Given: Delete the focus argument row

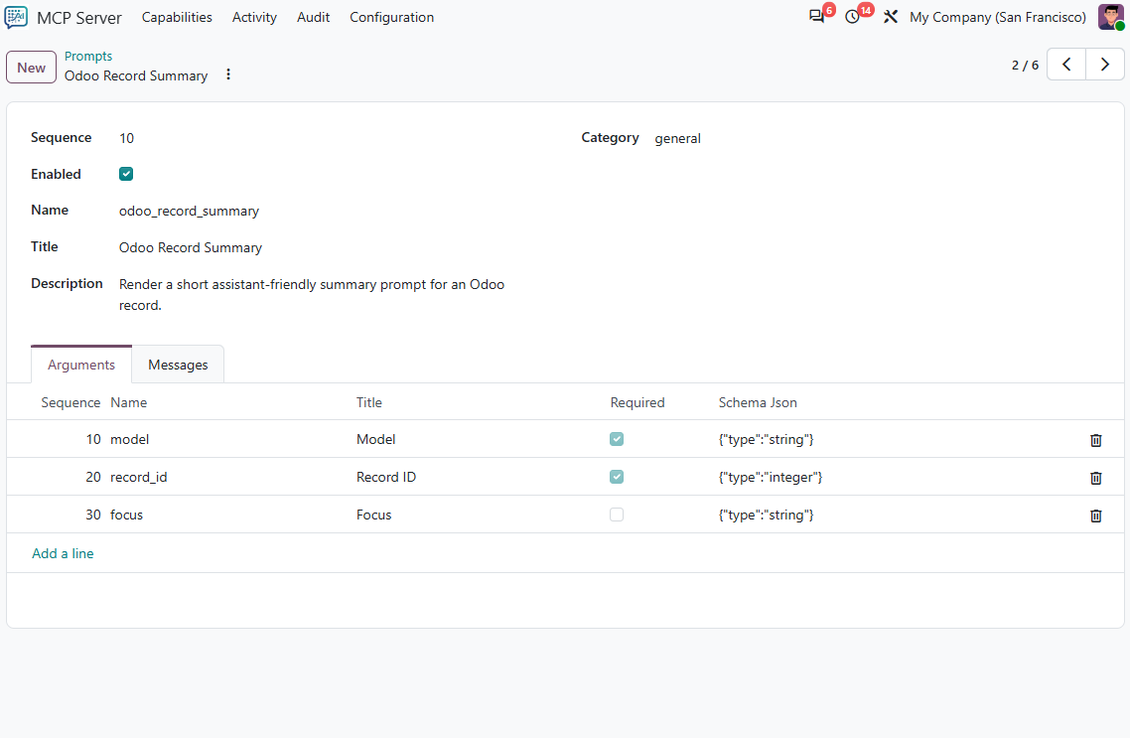Looking at the screenshot, I should [1095, 515].
